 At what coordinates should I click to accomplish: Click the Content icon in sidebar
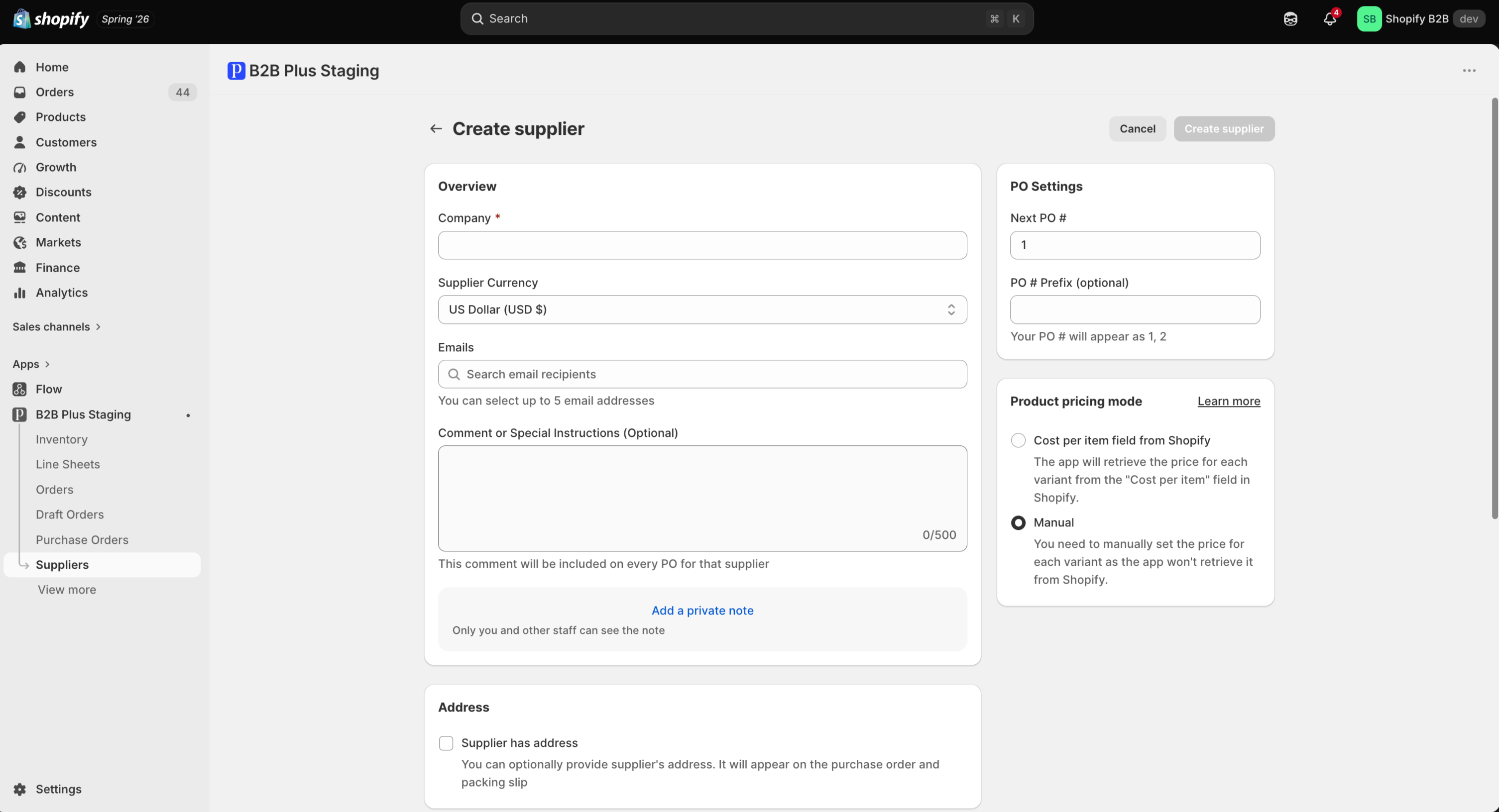[x=20, y=217]
